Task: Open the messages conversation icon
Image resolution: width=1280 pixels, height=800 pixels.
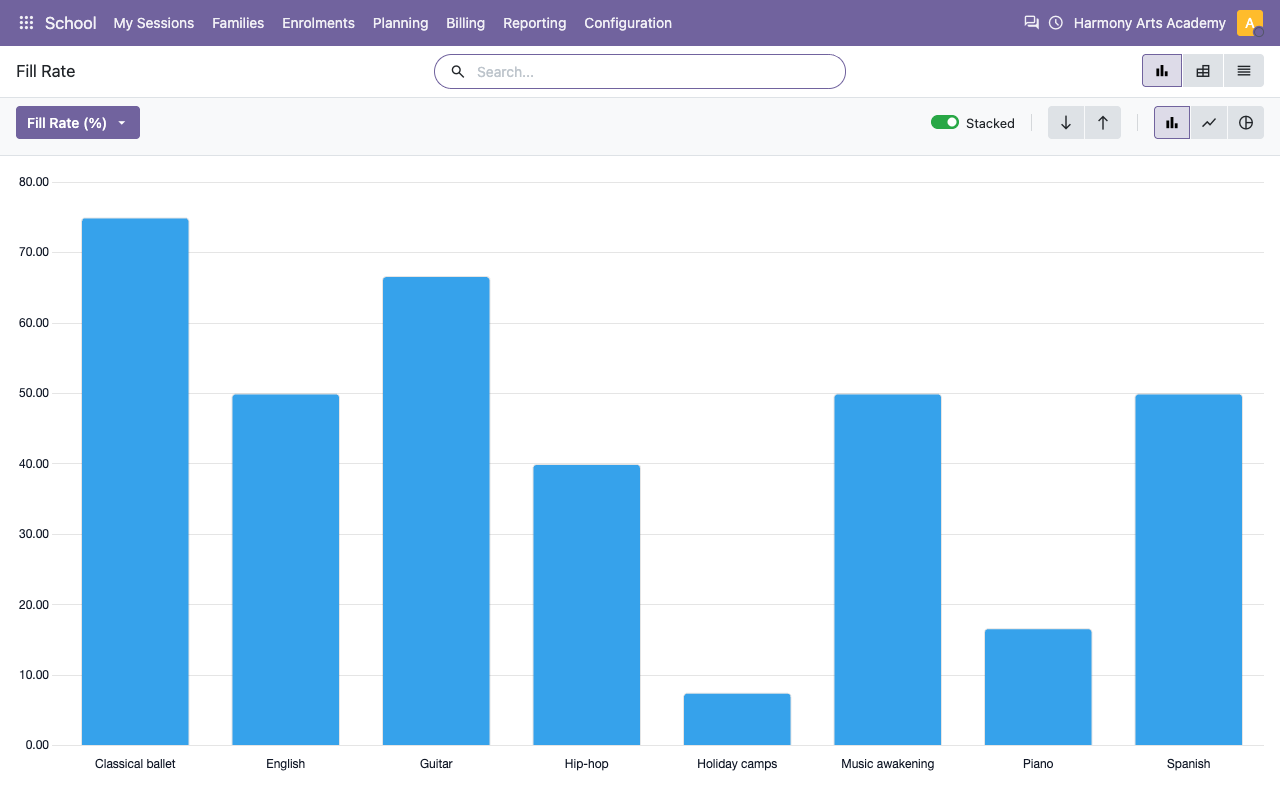Action: pyautogui.click(x=1031, y=22)
